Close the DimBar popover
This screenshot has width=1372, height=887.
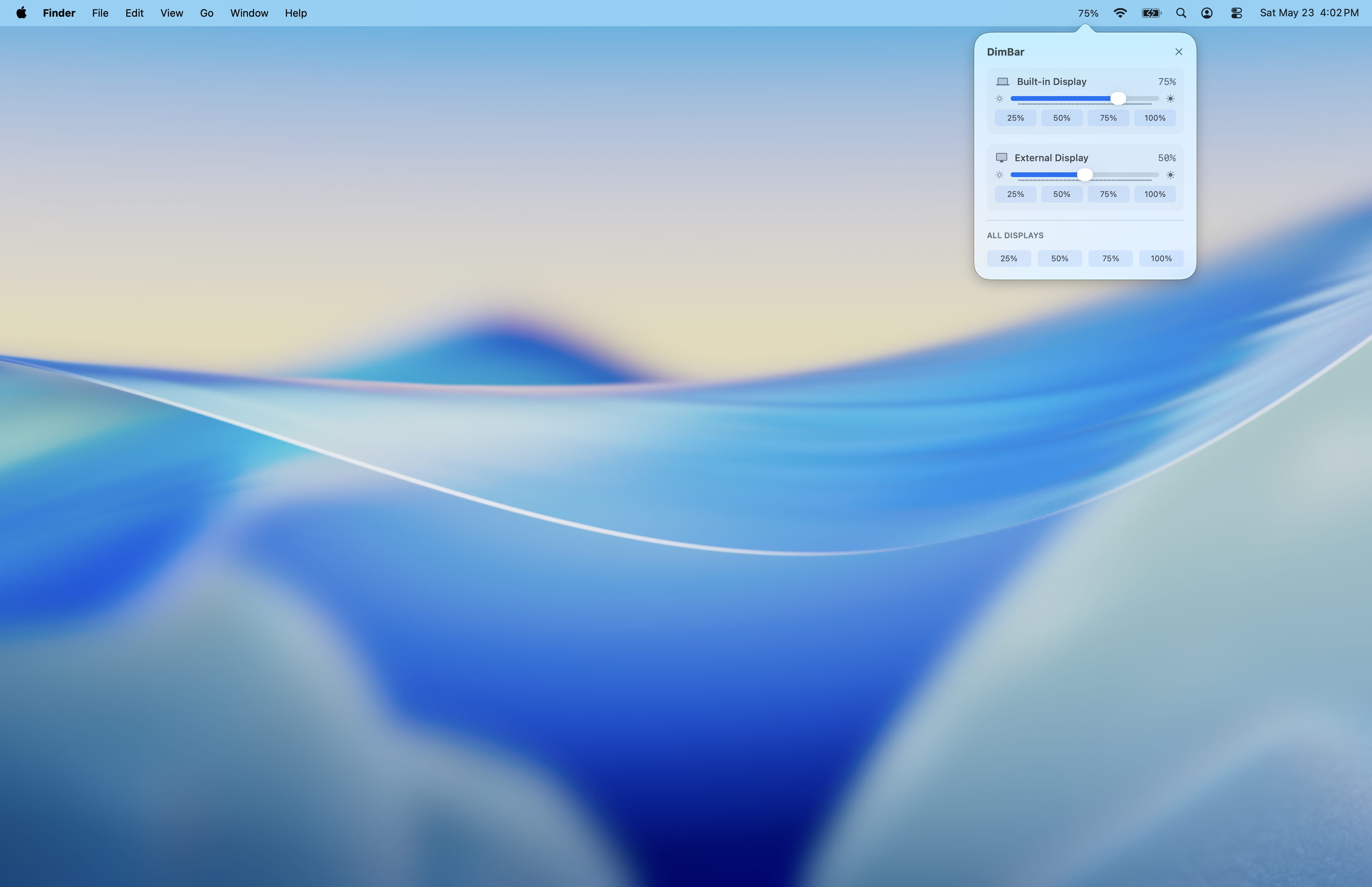pyautogui.click(x=1179, y=52)
